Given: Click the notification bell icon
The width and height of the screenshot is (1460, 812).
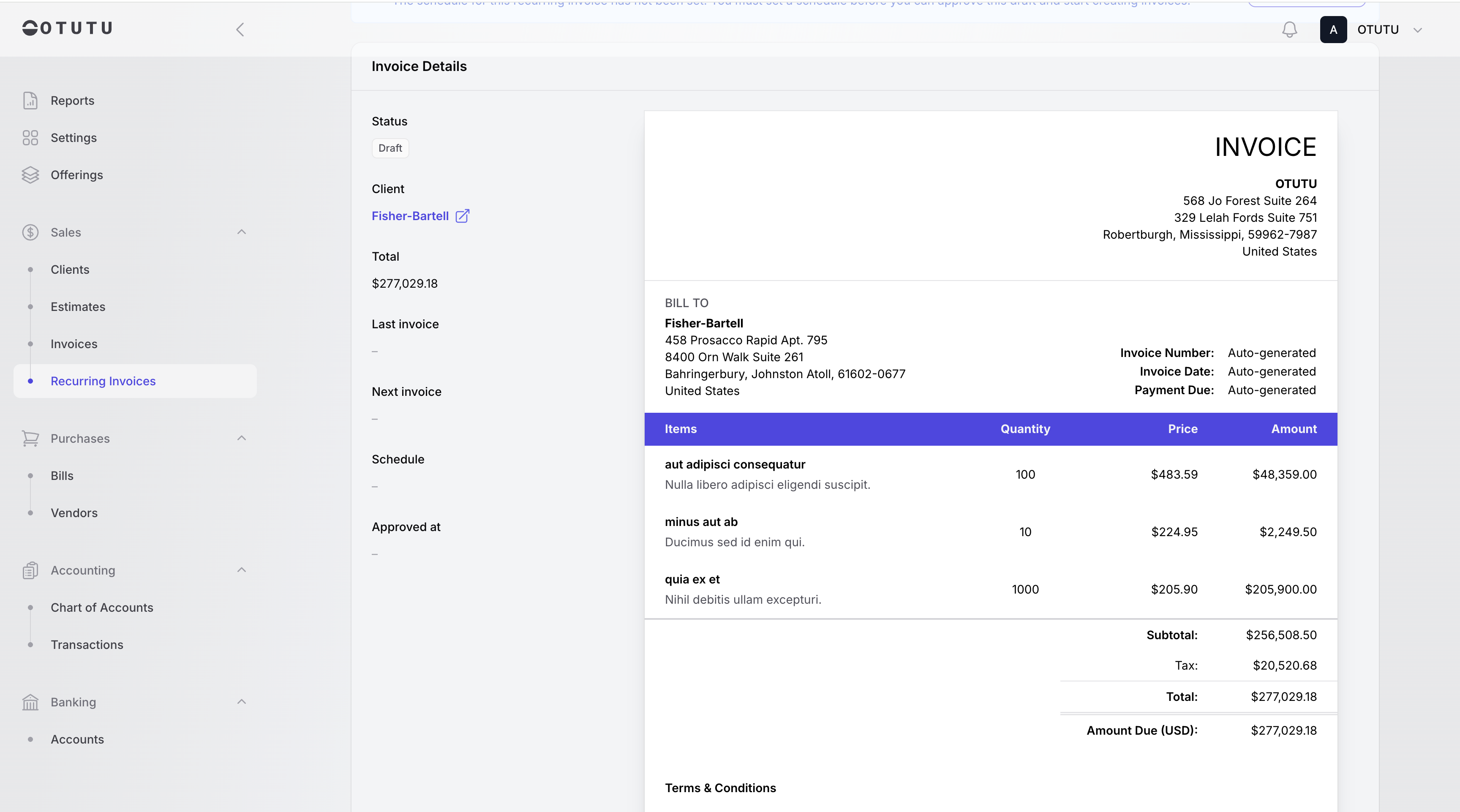Looking at the screenshot, I should click(x=1289, y=30).
